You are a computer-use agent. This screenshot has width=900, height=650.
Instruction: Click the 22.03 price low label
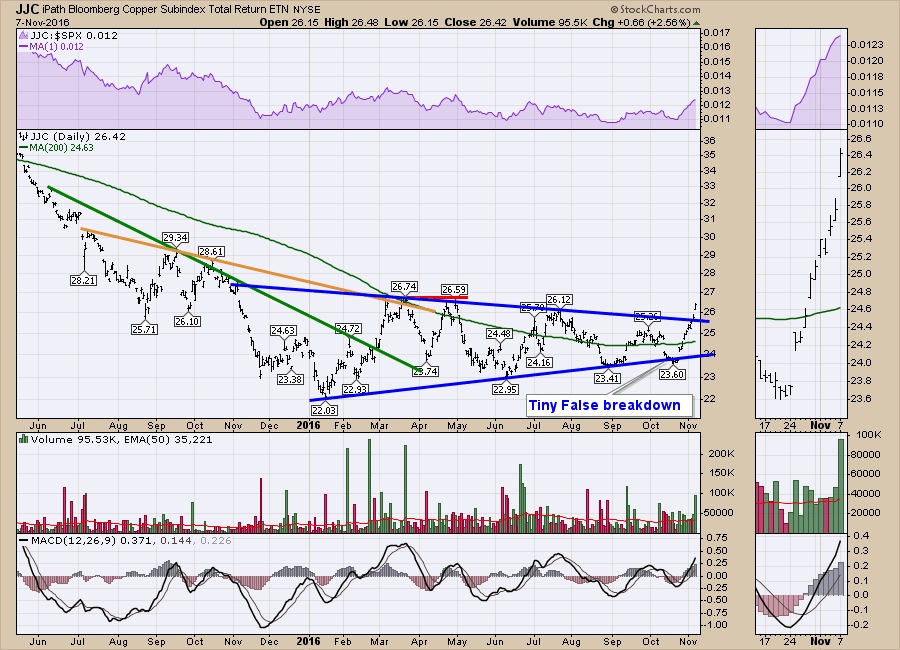coord(324,410)
